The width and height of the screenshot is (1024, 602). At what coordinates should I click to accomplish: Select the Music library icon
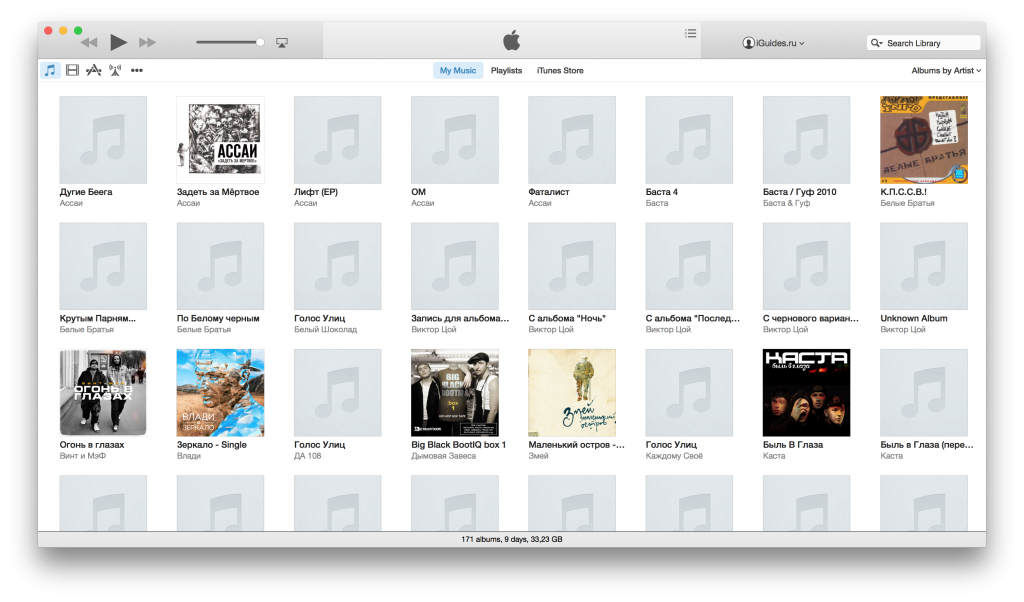(x=50, y=71)
